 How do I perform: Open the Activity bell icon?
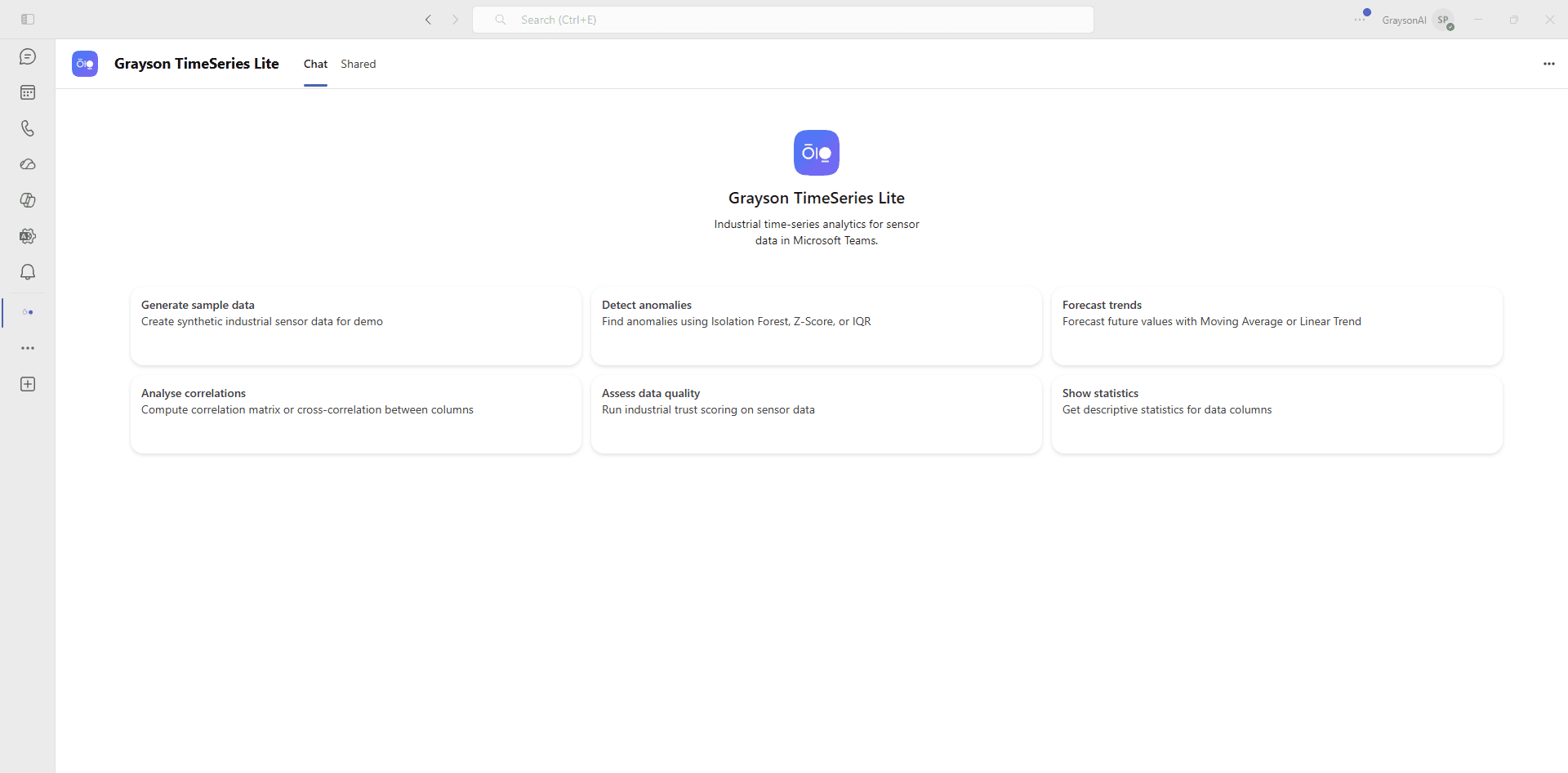pyautogui.click(x=28, y=272)
